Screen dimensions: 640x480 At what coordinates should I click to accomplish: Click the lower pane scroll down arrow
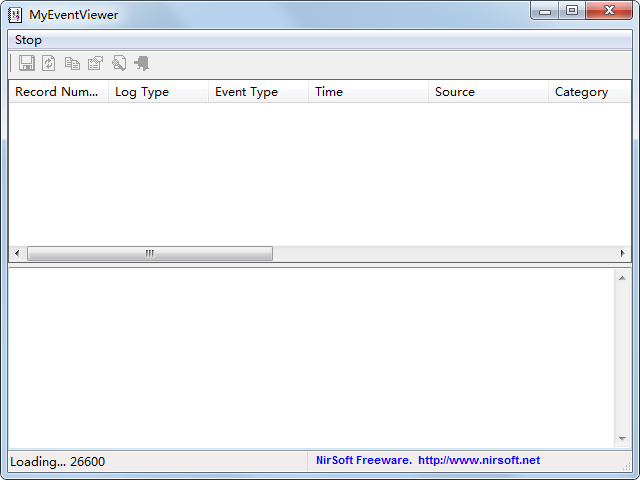[x=622, y=439]
